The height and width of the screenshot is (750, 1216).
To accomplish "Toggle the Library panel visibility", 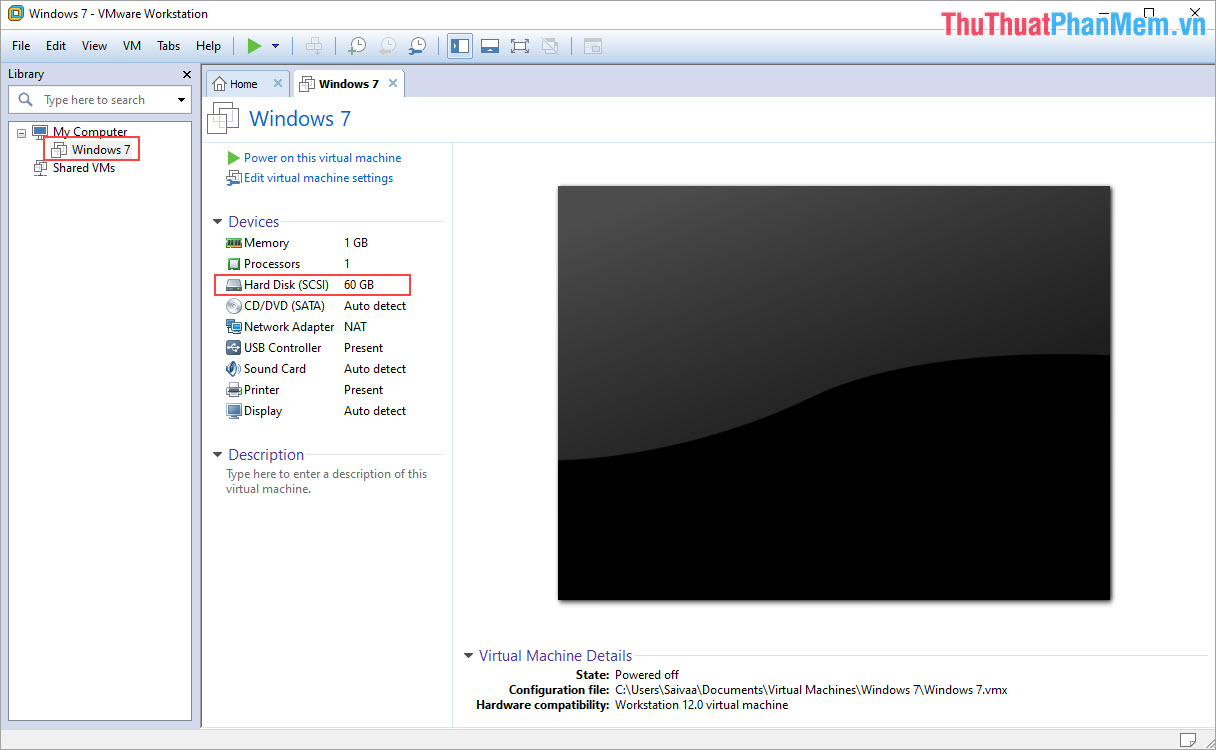I will coord(459,45).
